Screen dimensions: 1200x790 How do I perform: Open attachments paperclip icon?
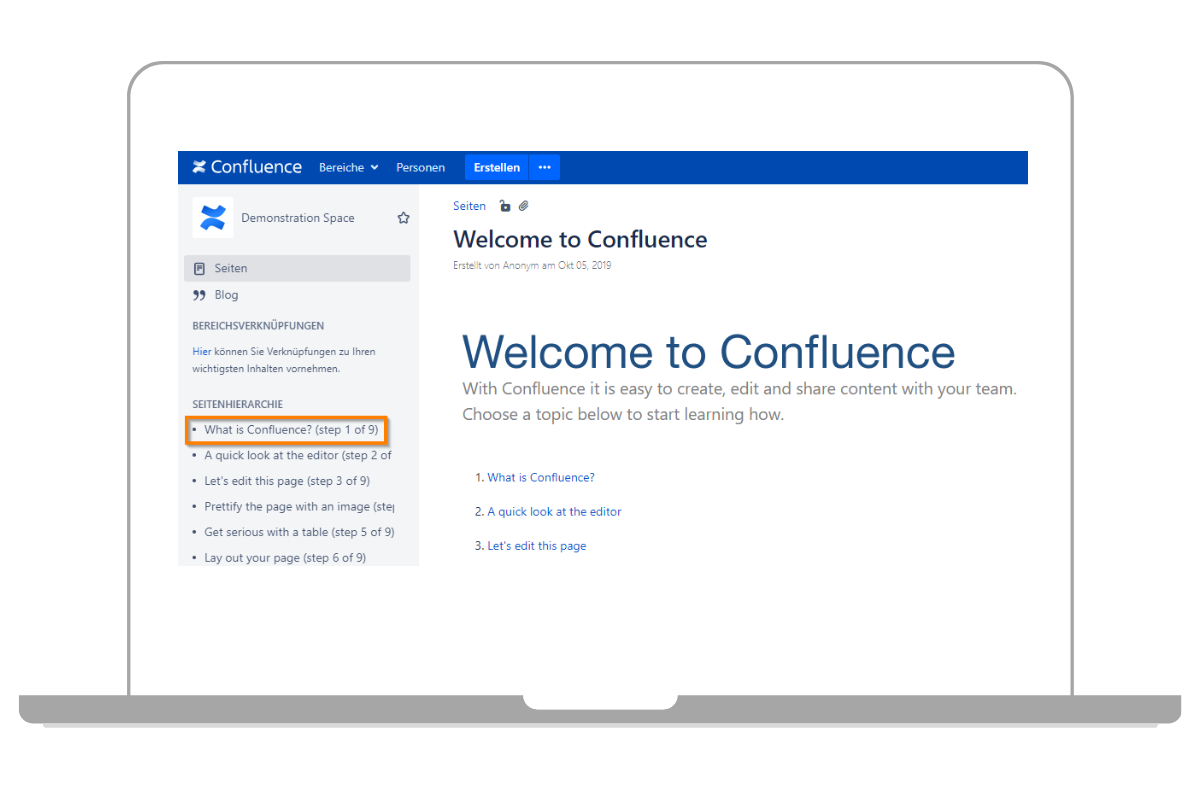pyautogui.click(x=523, y=206)
